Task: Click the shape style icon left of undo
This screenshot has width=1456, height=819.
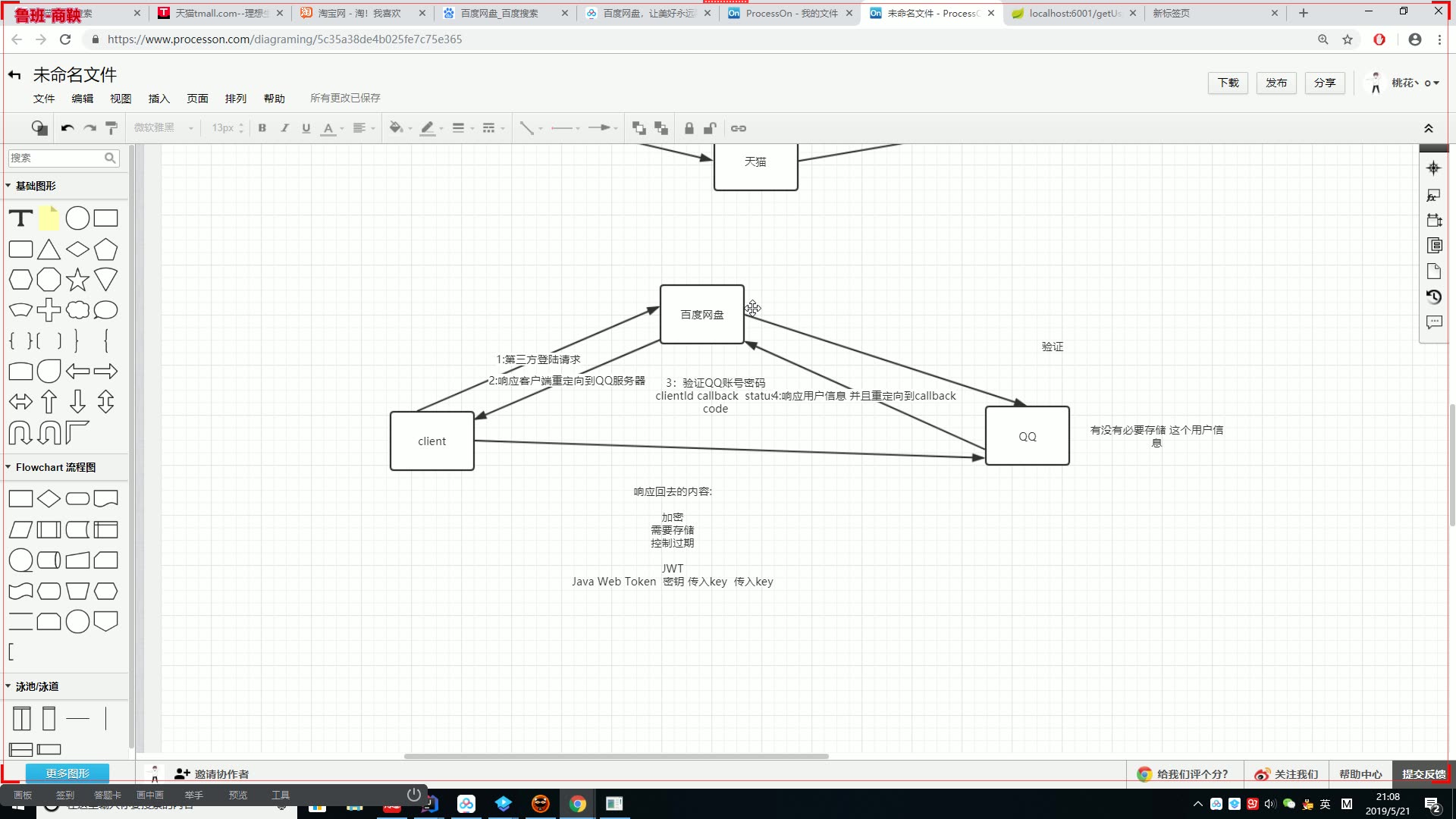Action: click(x=39, y=128)
